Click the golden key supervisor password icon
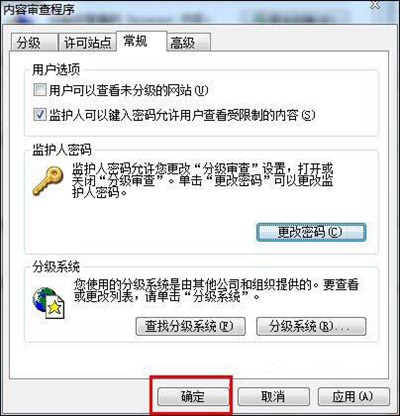Viewport: 400px width, 416px height. [48, 181]
